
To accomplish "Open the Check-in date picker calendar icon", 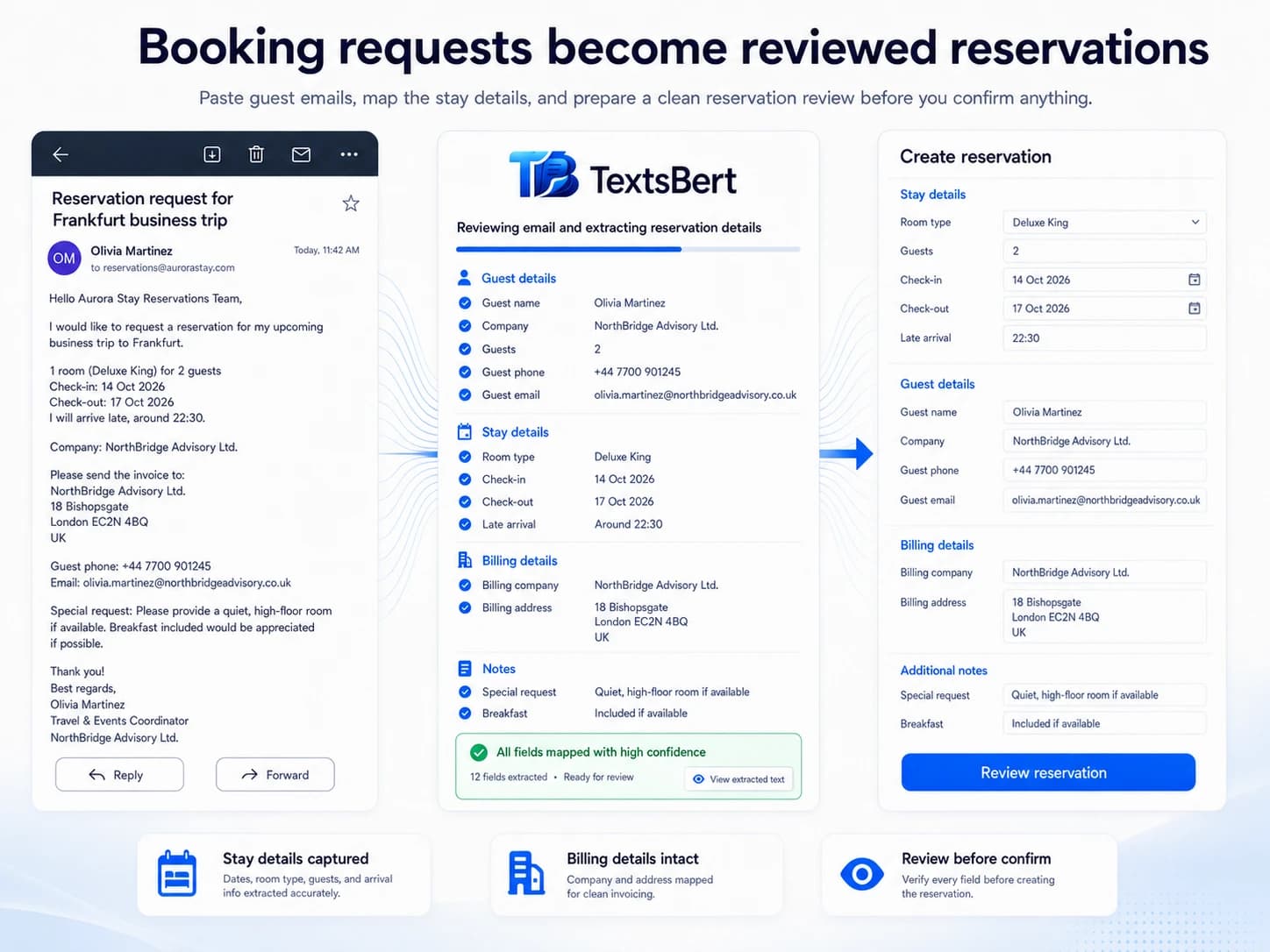I will pyautogui.click(x=1194, y=280).
